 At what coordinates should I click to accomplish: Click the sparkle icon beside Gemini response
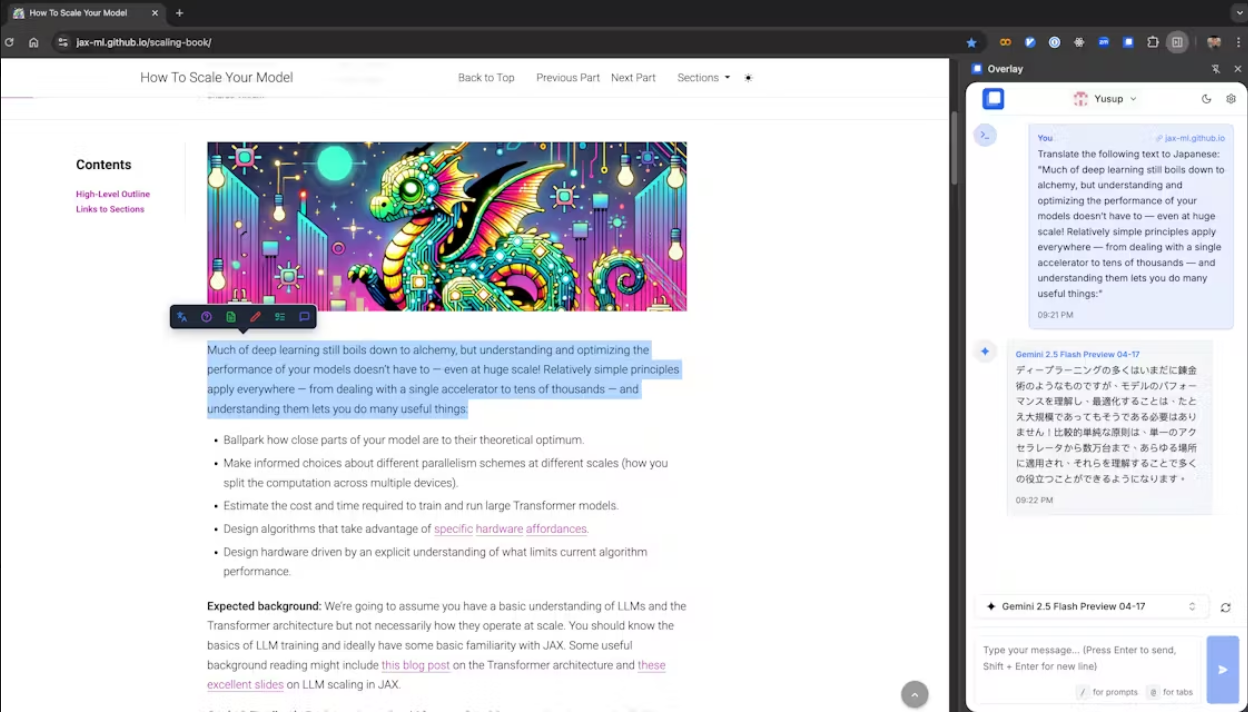point(985,351)
